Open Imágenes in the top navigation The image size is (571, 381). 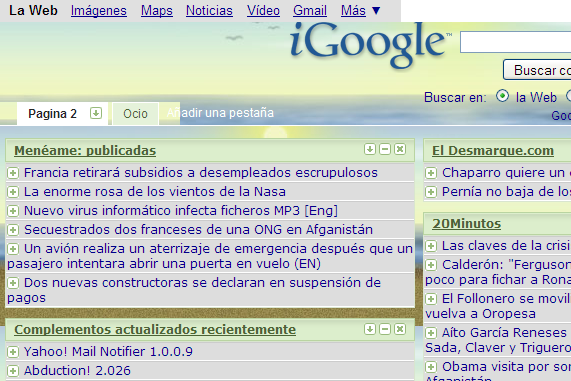(x=99, y=11)
